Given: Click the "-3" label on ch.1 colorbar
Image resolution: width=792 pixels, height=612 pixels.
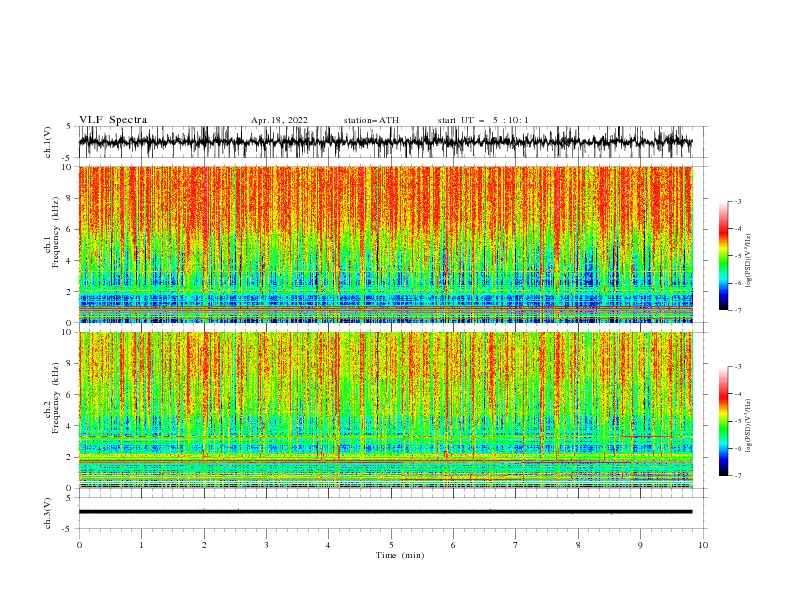Looking at the screenshot, I should pyautogui.click(x=738, y=201).
